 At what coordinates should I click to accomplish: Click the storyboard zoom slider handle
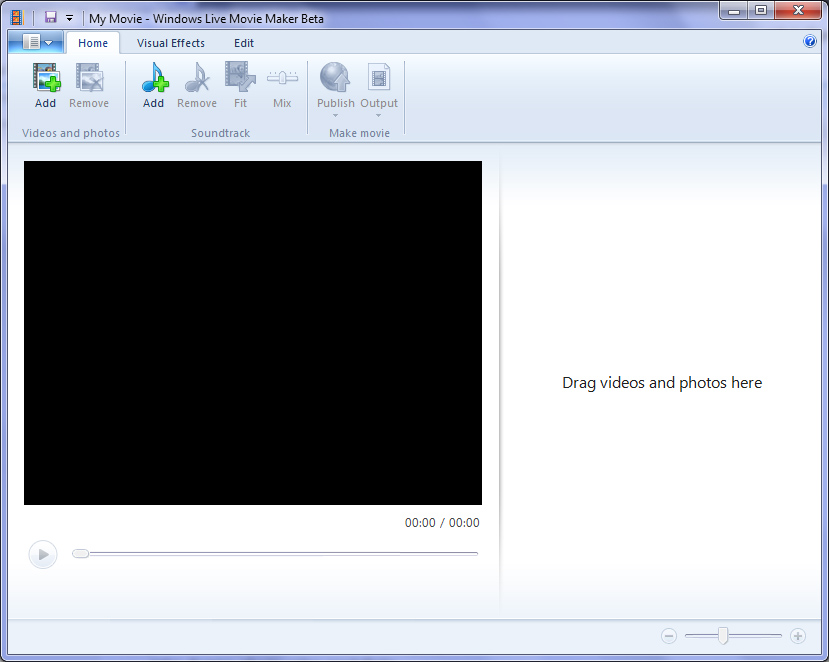pos(723,636)
